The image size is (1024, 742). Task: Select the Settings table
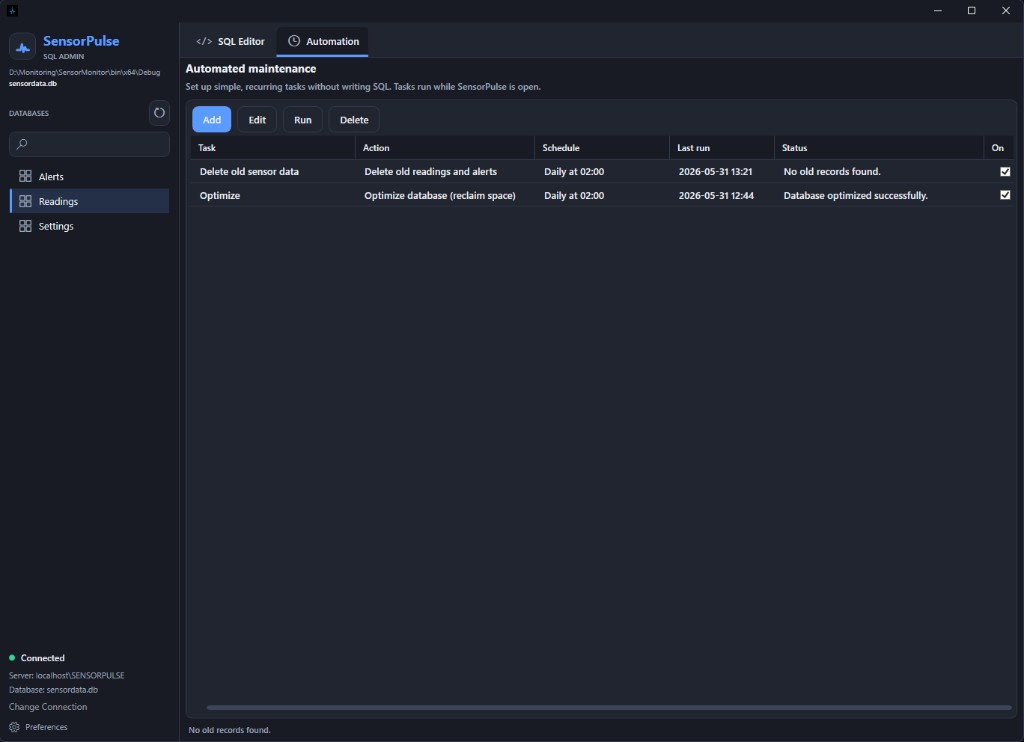click(x=89, y=226)
